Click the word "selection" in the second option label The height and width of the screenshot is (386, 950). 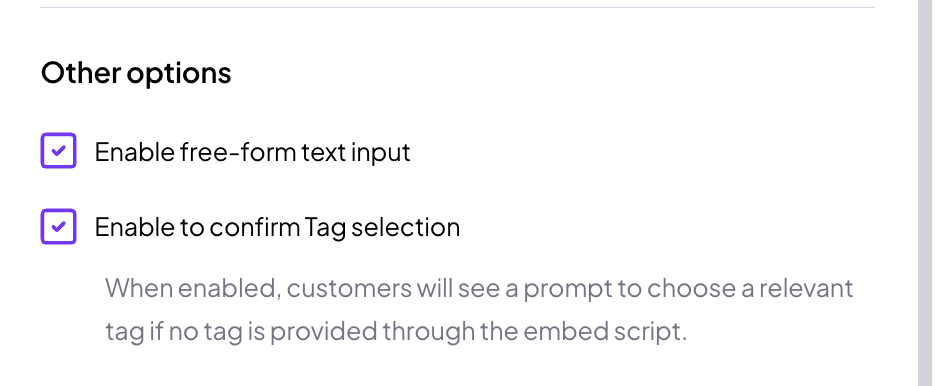tap(405, 227)
